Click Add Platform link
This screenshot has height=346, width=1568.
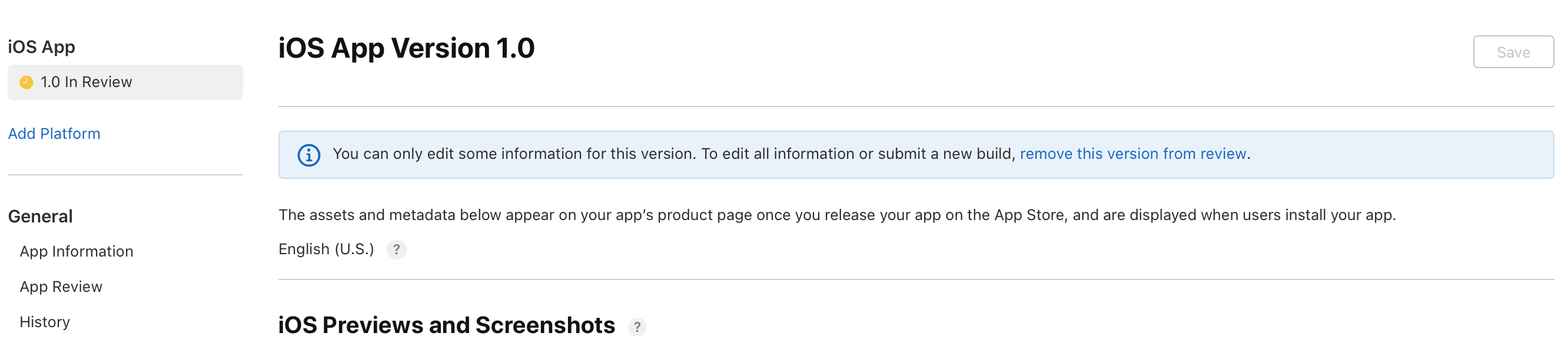coord(54,134)
